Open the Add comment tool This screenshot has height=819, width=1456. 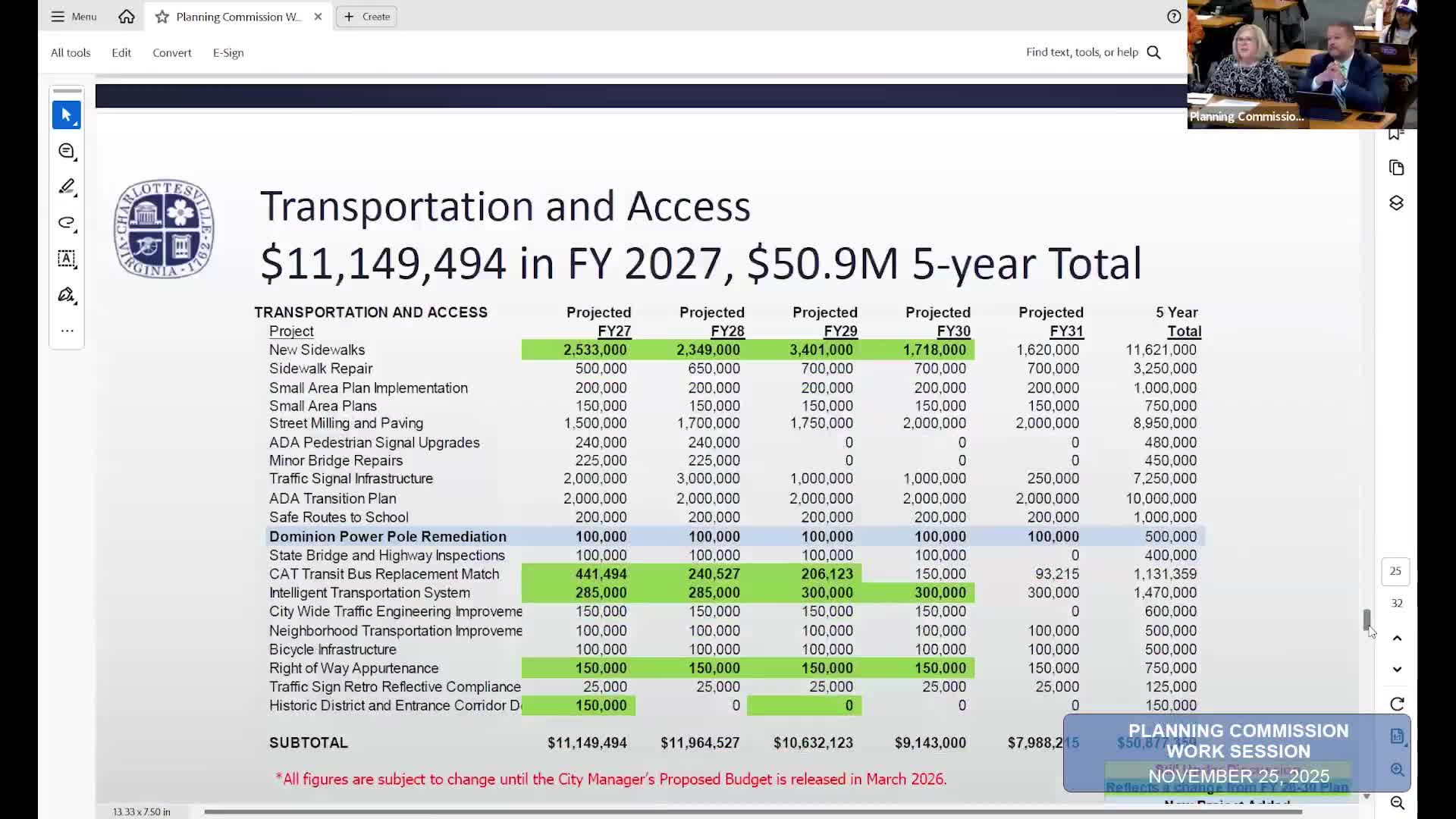click(x=67, y=151)
